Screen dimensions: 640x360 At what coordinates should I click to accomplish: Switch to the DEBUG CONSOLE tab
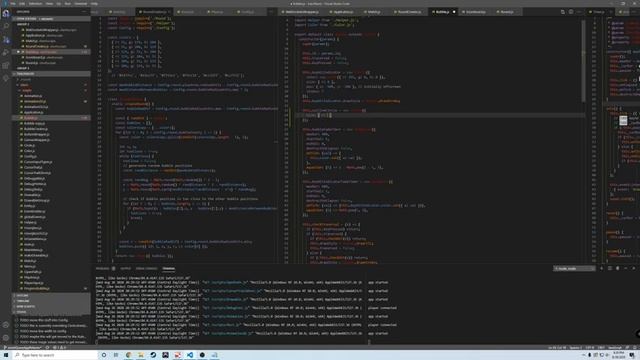pos(146,269)
